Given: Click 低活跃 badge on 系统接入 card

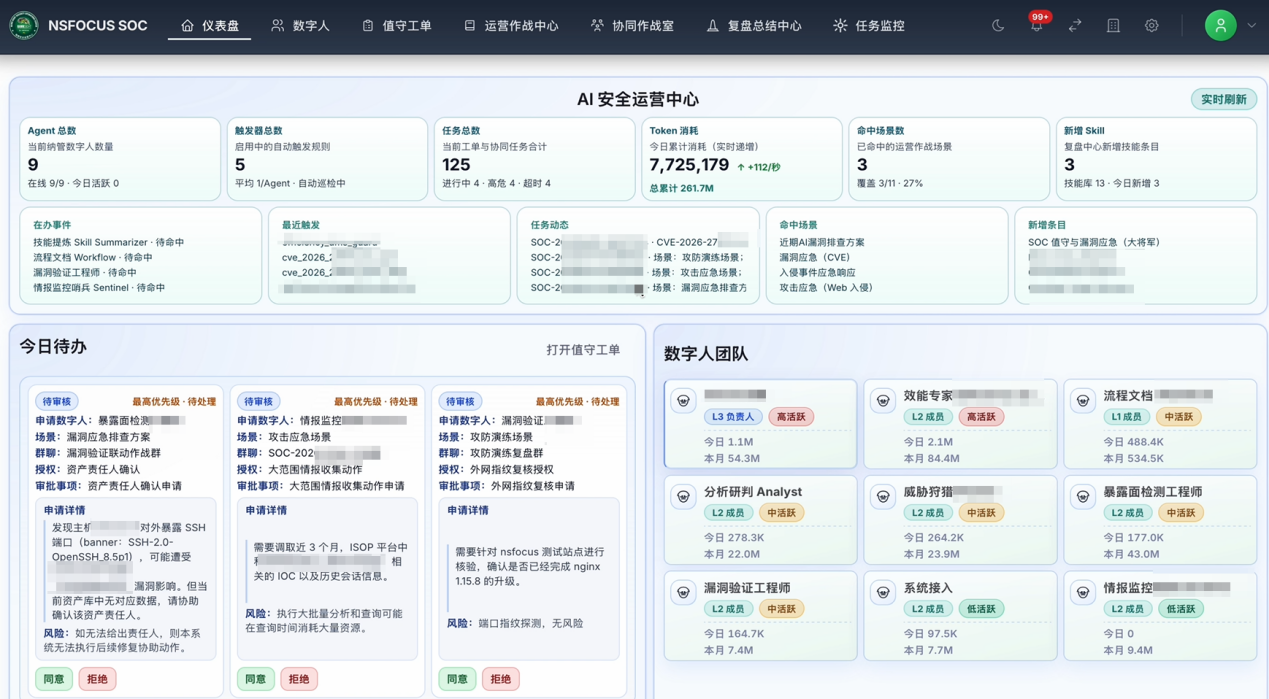Looking at the screenshot, I should [981, 609].
